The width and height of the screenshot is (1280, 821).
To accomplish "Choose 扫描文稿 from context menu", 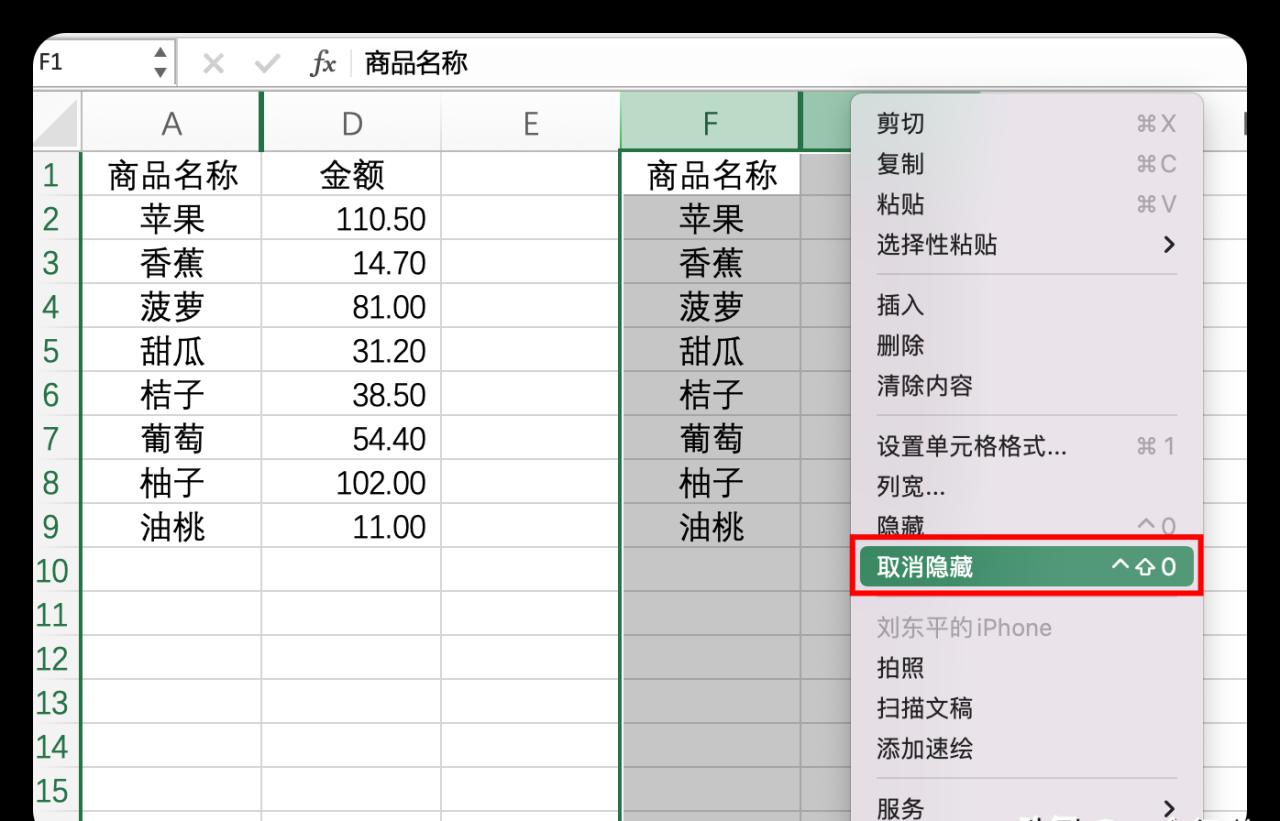I will 1026,709.
